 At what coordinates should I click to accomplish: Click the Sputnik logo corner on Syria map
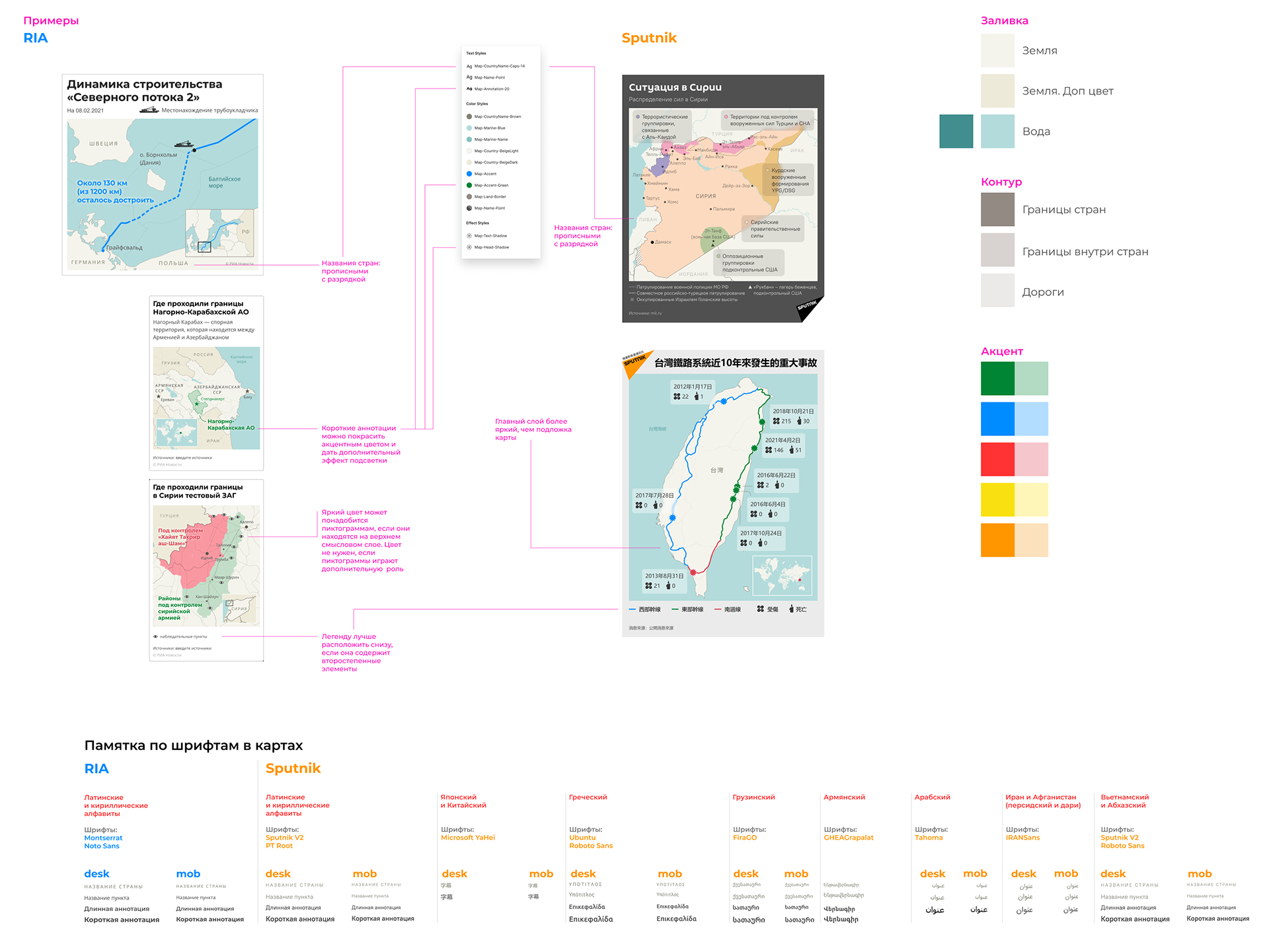click(x=809, y=308)
